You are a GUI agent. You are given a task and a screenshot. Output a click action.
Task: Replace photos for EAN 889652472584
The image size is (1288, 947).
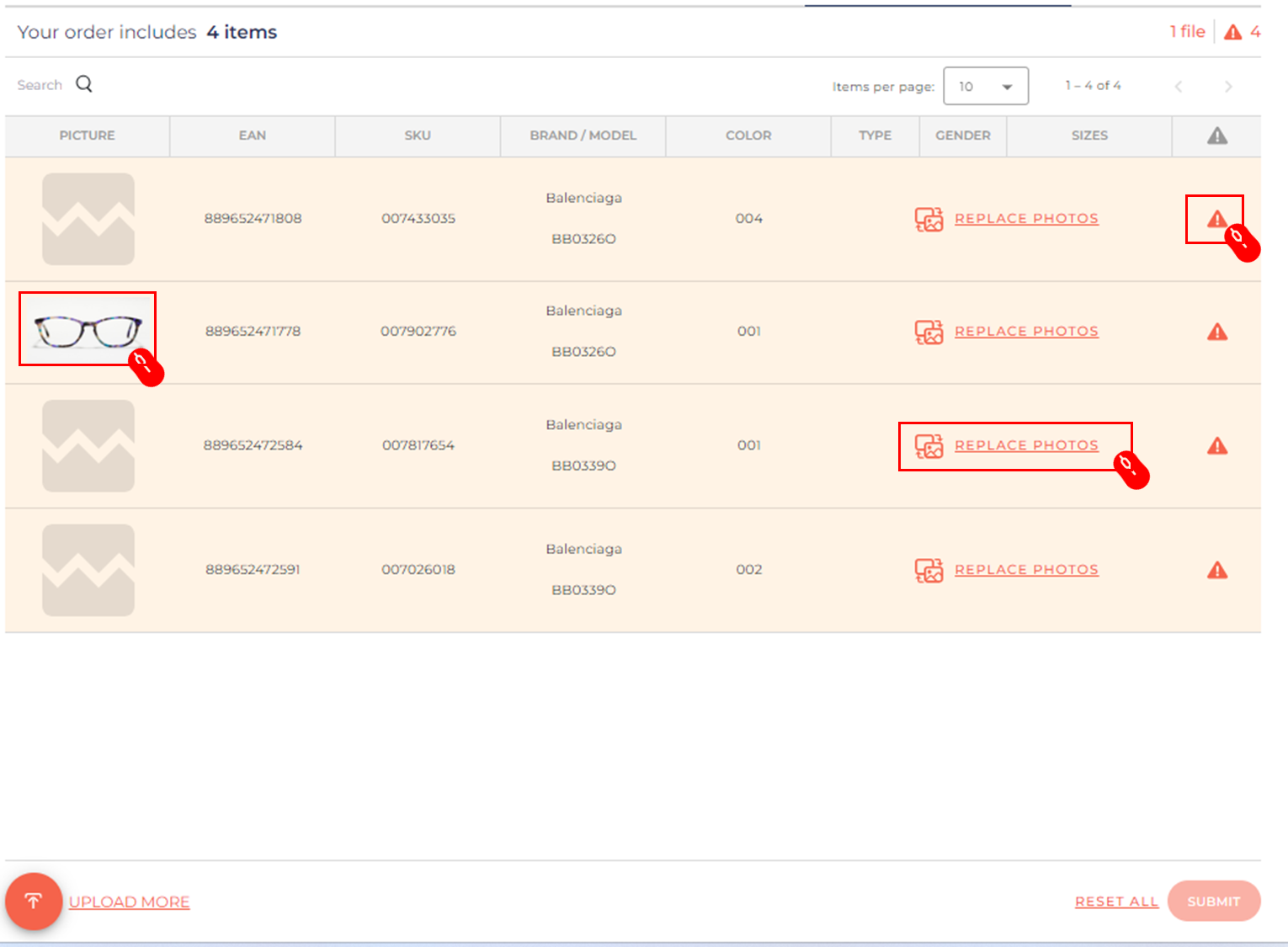(x=1025, y=445)
